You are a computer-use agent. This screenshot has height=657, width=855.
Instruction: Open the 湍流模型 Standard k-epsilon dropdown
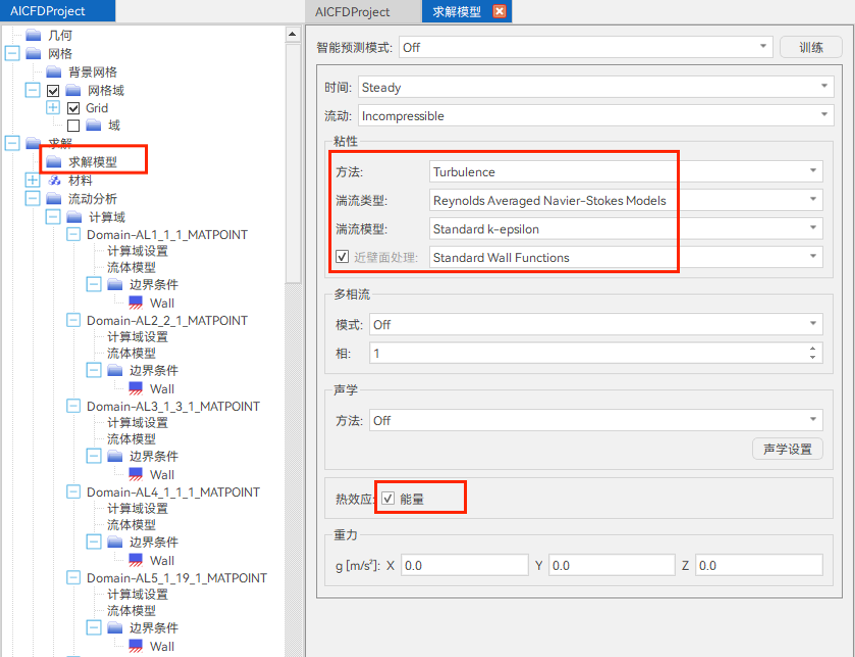pos(625,228)
